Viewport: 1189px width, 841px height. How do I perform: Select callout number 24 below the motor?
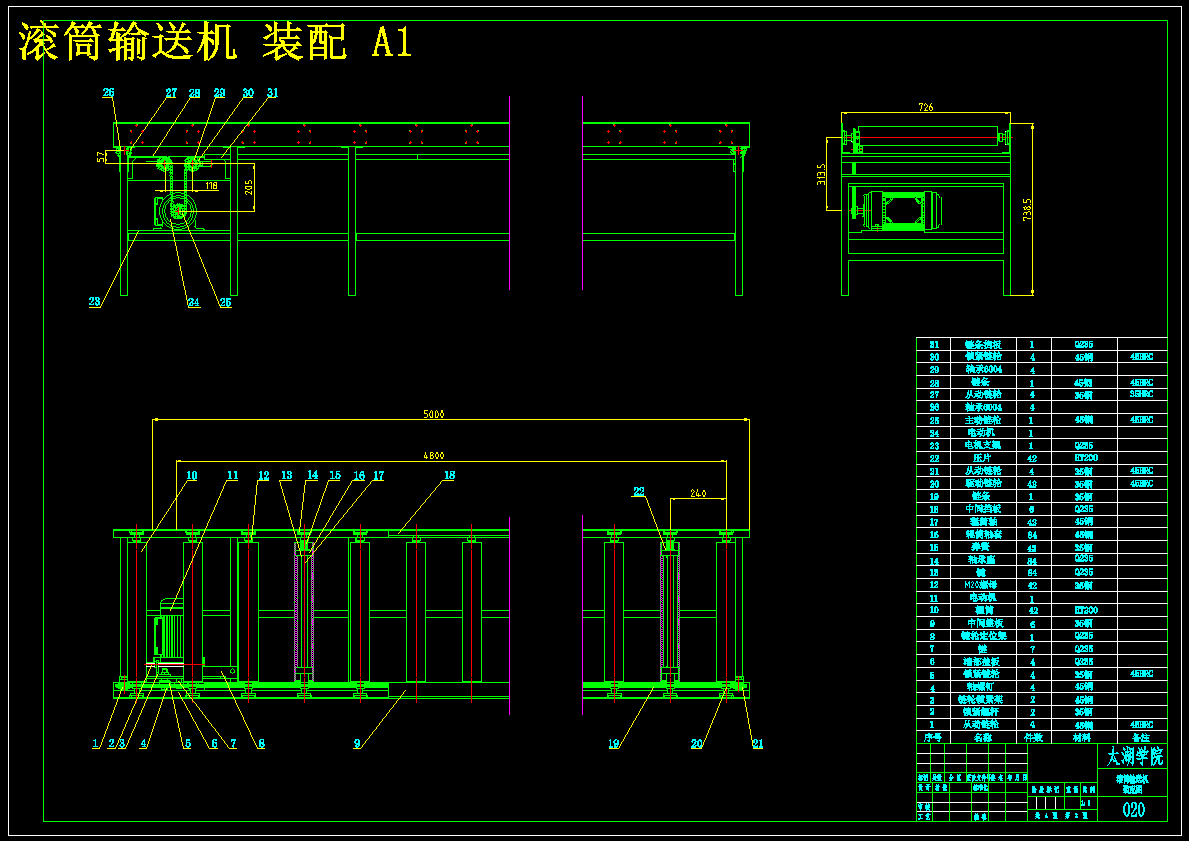click(194, 303)
